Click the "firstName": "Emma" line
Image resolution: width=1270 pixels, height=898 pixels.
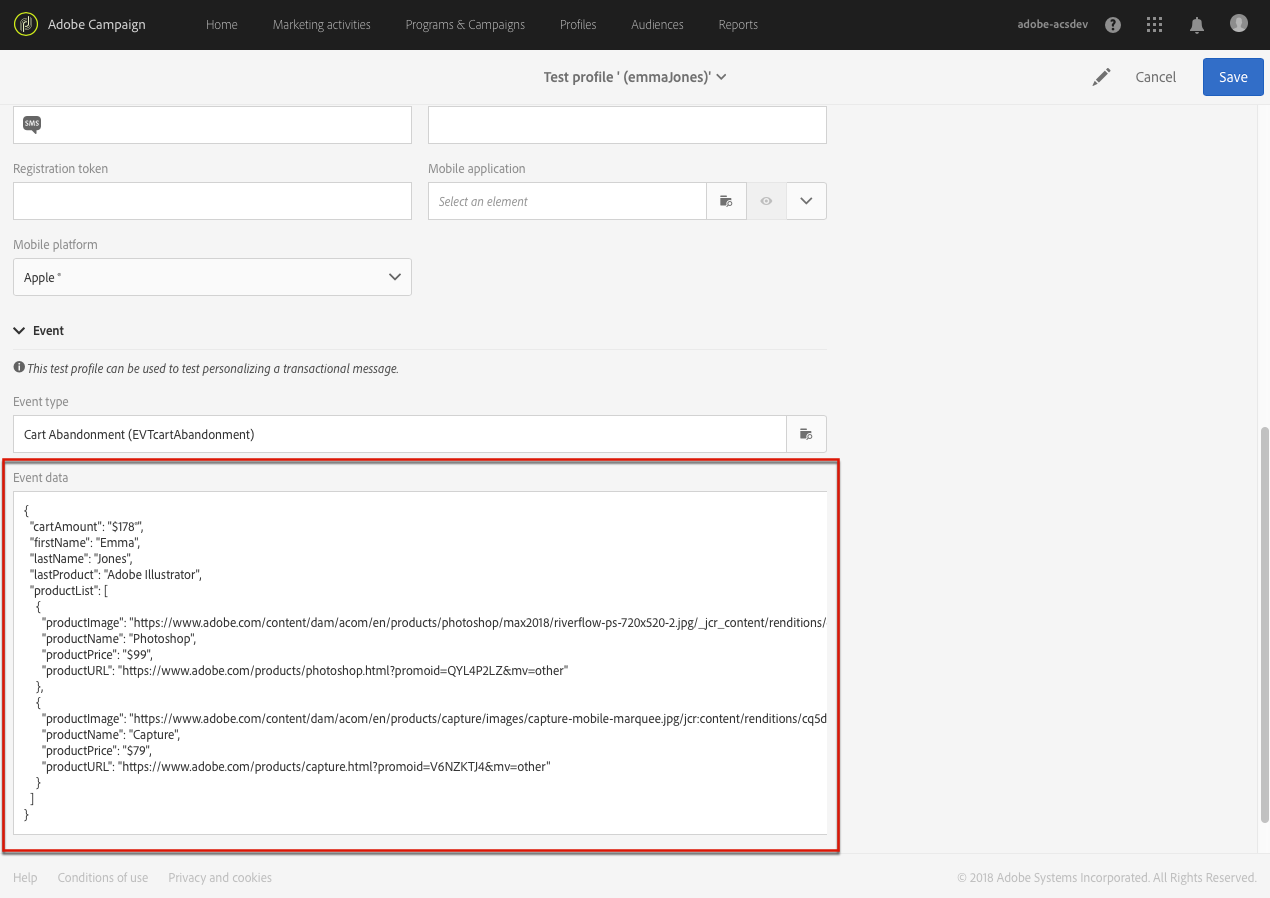84,543
